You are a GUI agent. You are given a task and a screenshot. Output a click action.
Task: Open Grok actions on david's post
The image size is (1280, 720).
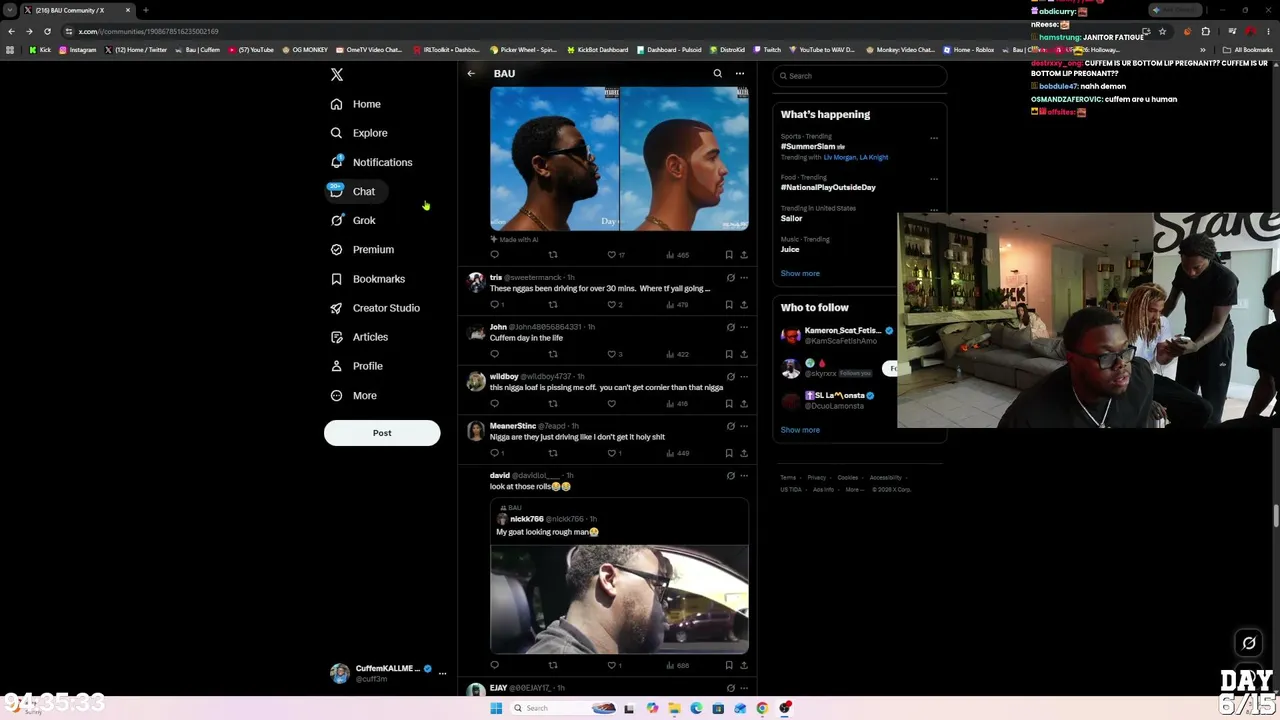point(730,476)
